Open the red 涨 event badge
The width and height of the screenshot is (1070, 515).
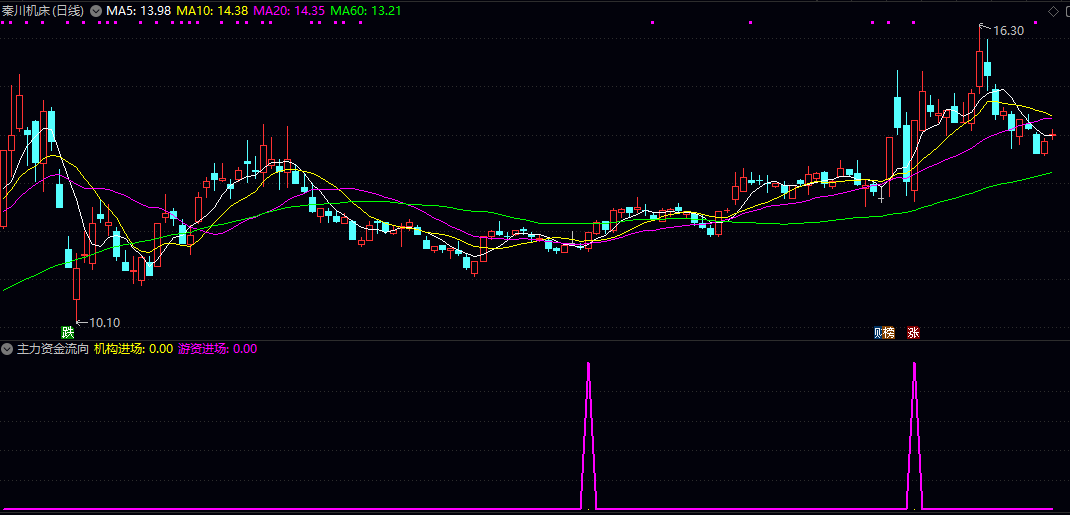(913, 333)
